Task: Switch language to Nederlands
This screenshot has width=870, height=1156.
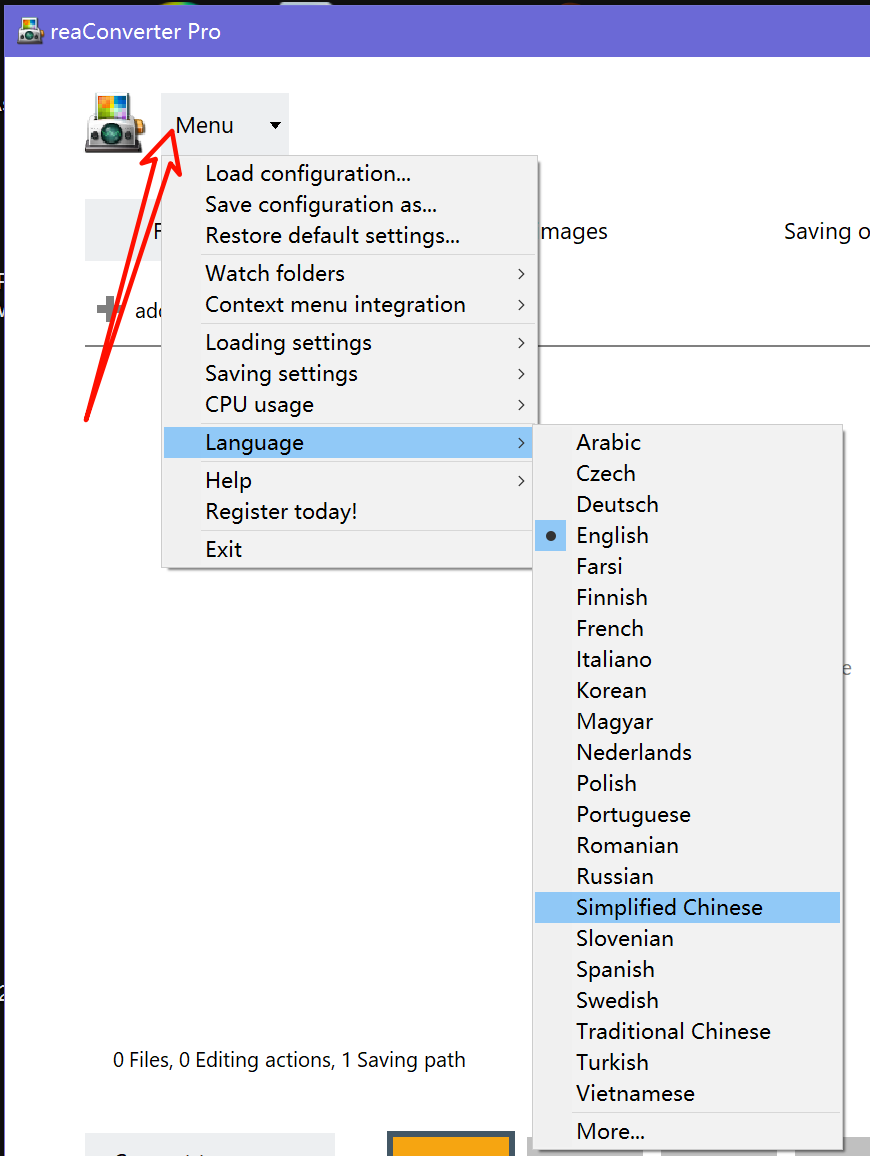Action: point(687,752)
